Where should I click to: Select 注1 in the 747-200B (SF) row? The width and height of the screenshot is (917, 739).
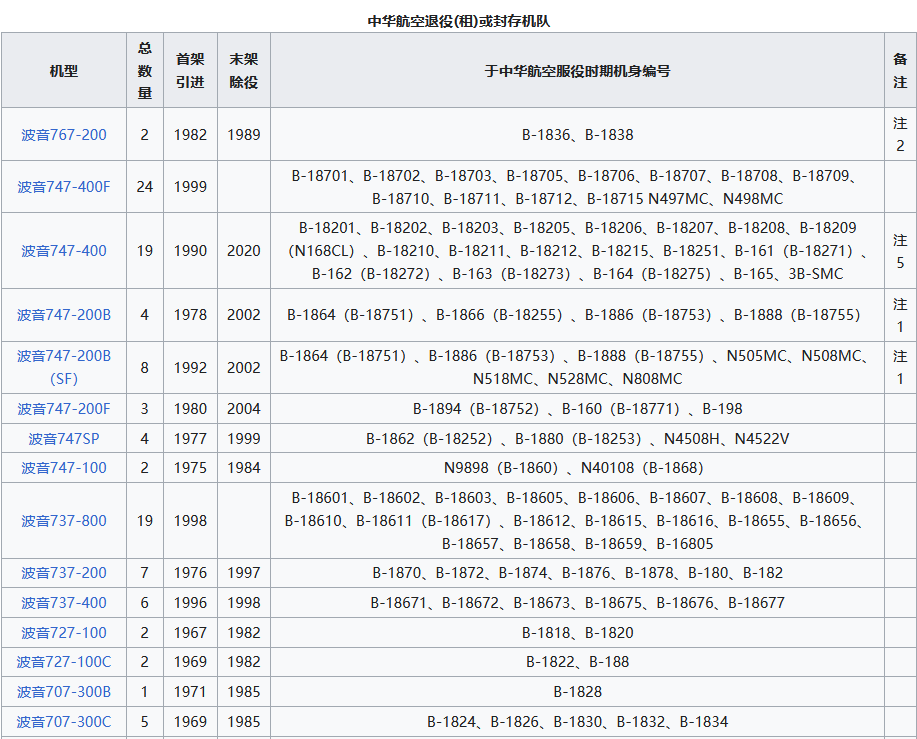900,367
